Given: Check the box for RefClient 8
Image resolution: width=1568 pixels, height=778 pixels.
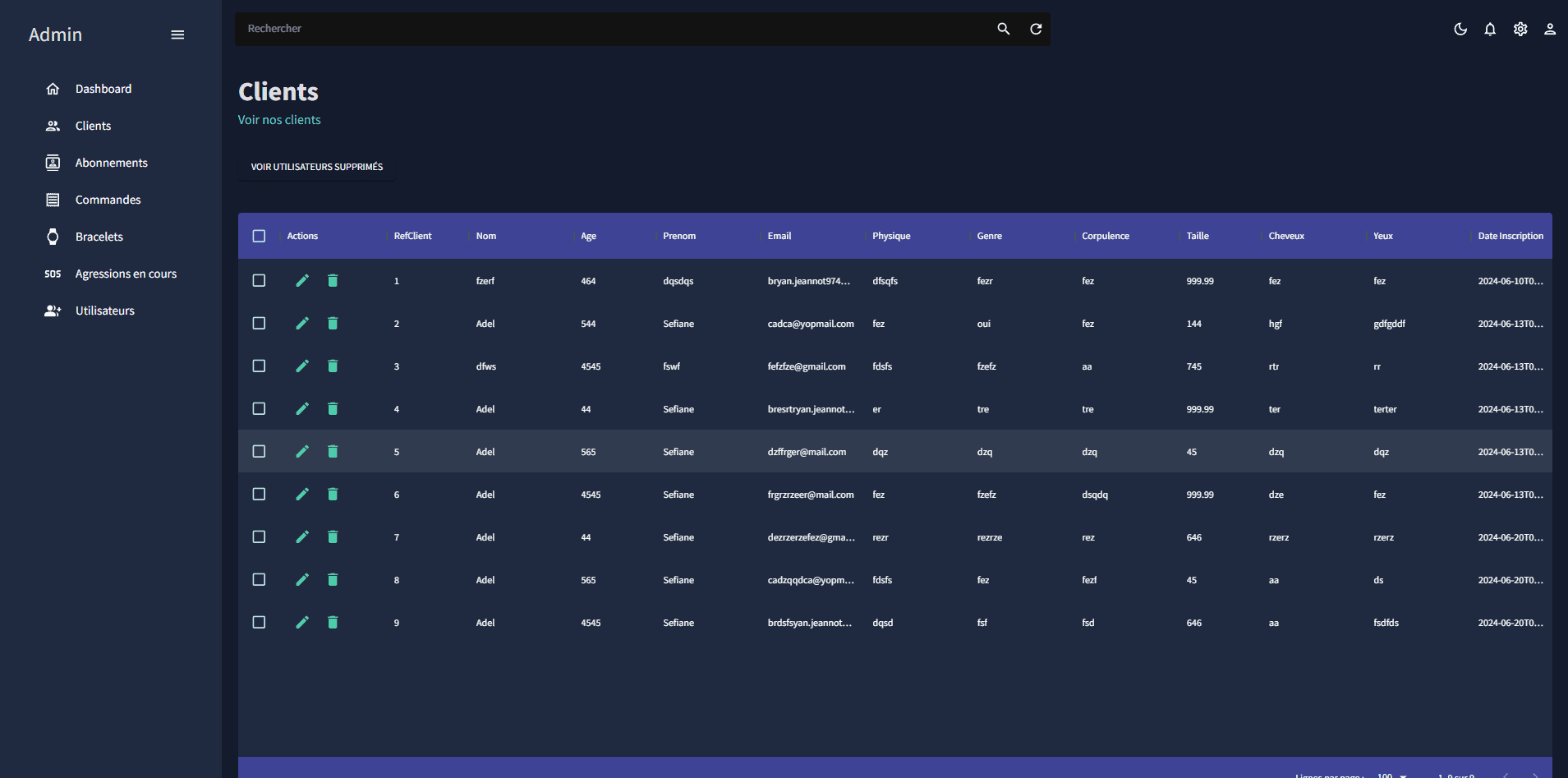Looking at the screenshot, I should pos(259,579).
